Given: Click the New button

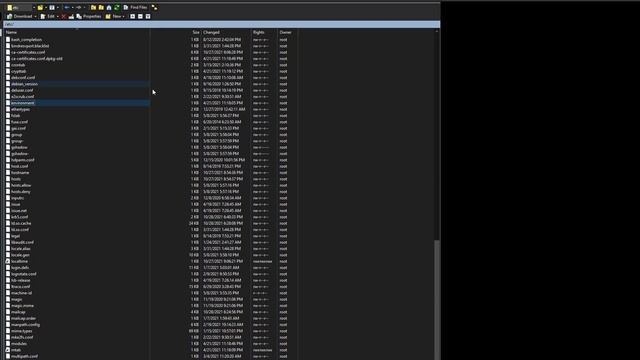Looking at the screenshot, I should point(113,16).
